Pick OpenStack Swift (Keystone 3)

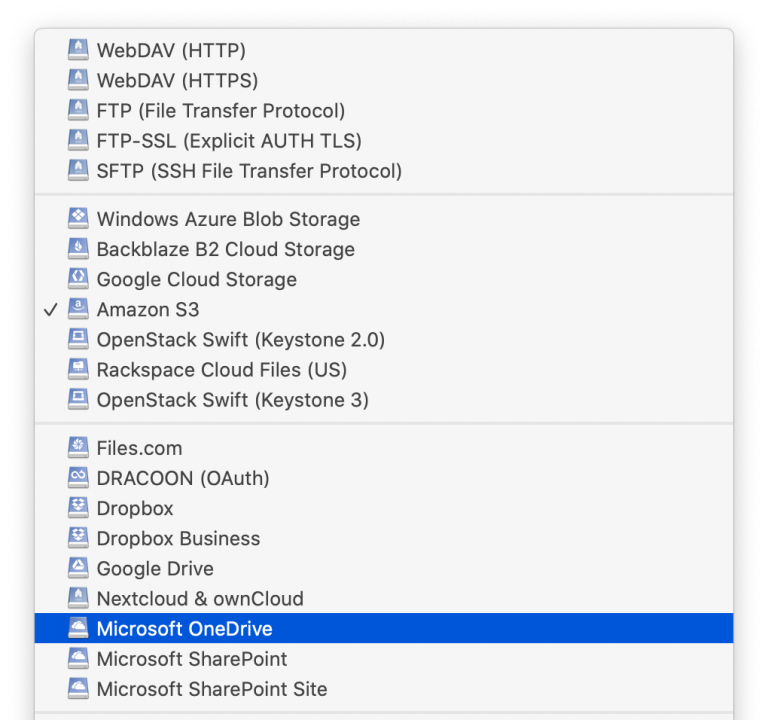coord(232,400)
